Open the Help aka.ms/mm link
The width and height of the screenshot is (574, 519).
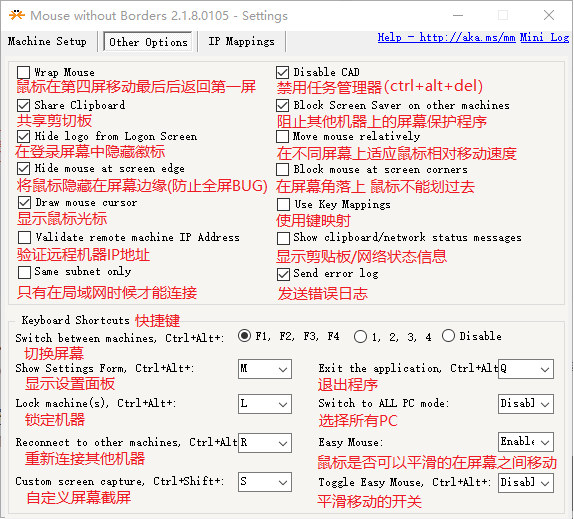(446, 37)
